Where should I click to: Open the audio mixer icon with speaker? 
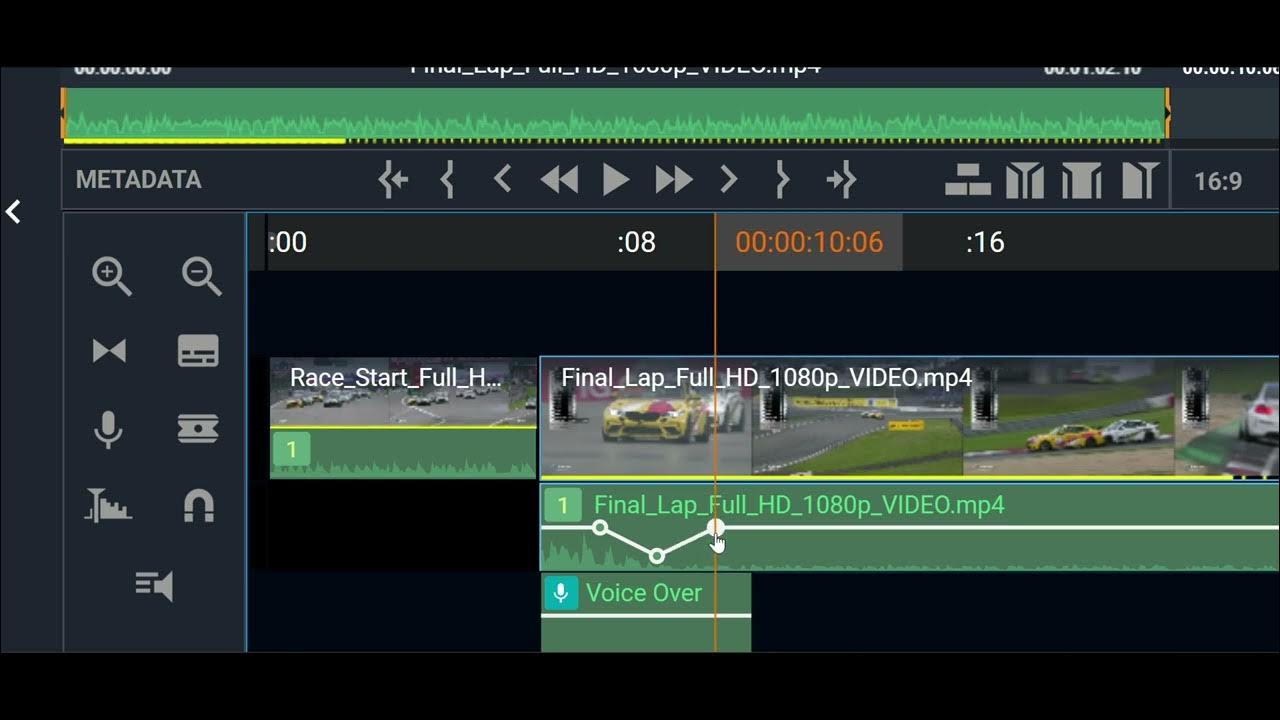[x=154, y=585]
